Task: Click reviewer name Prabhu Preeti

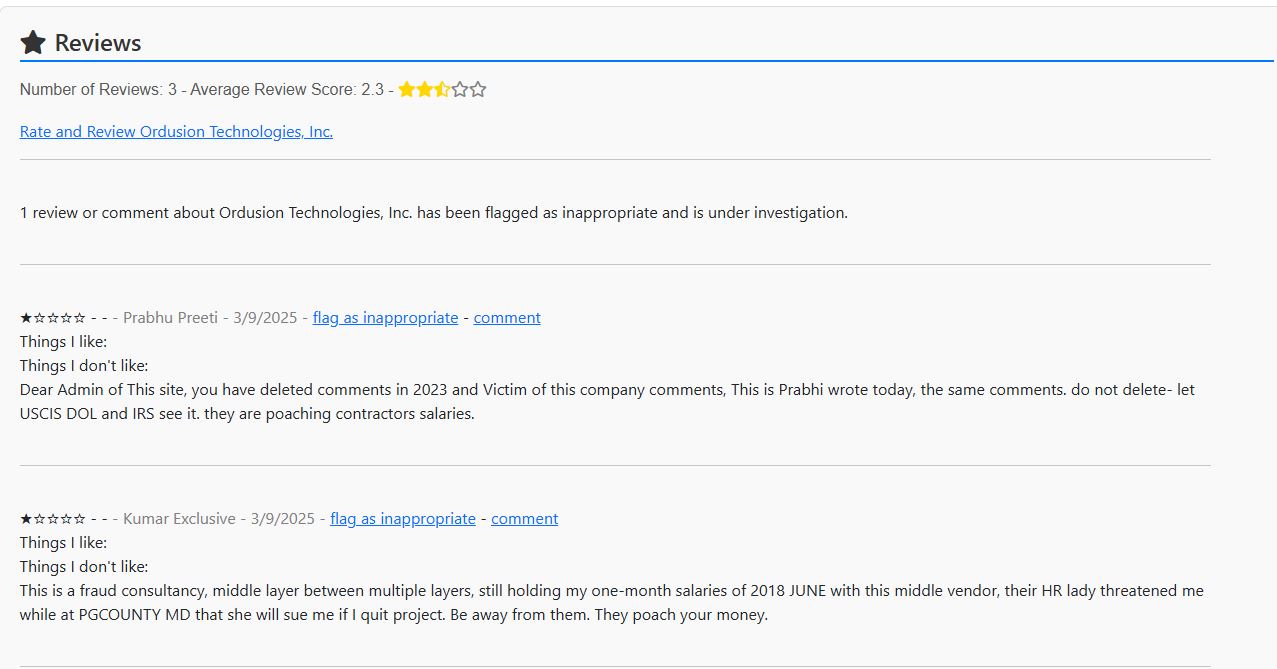Action: [x=170, y=318]
